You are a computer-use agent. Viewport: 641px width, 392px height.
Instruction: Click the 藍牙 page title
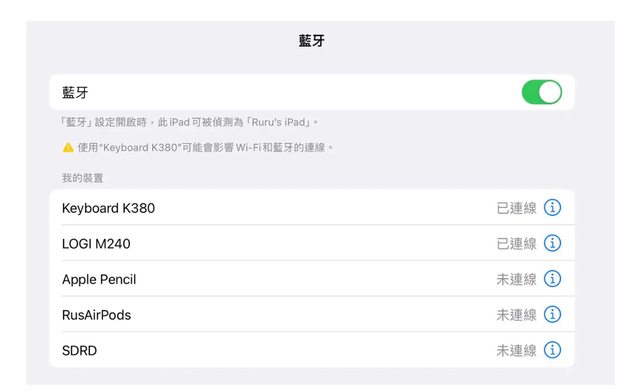312,40
